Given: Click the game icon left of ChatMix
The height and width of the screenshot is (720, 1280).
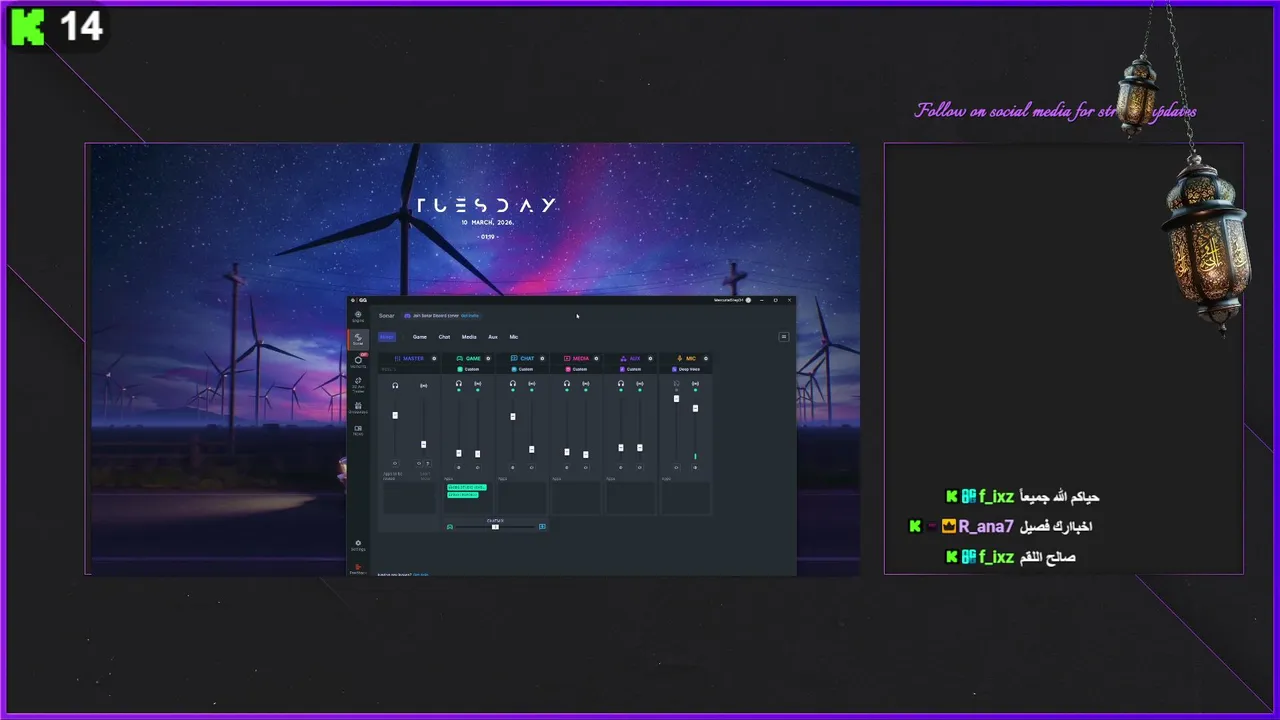Looking at the screenshot, I should point(450,527).
